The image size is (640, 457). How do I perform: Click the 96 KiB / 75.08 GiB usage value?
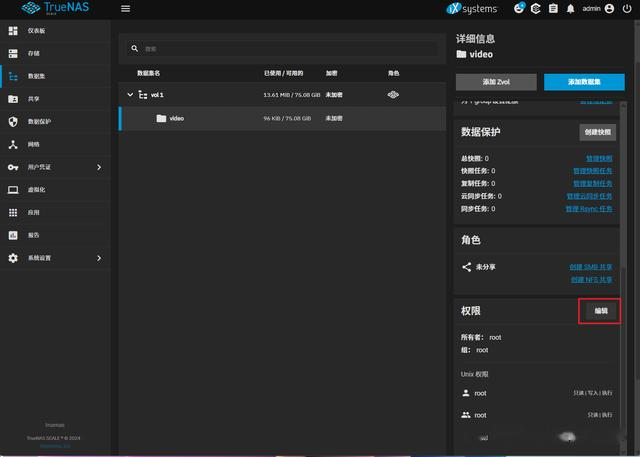pyautogui.click(x=287, y=118)
